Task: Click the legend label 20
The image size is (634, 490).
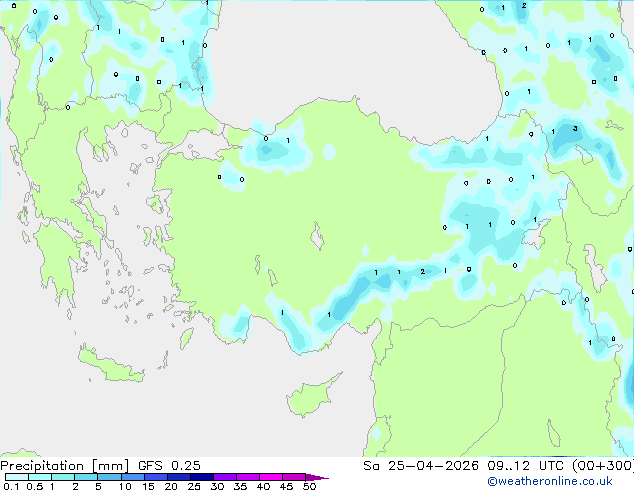Action: pyautogui.click(x=171, y=486)
